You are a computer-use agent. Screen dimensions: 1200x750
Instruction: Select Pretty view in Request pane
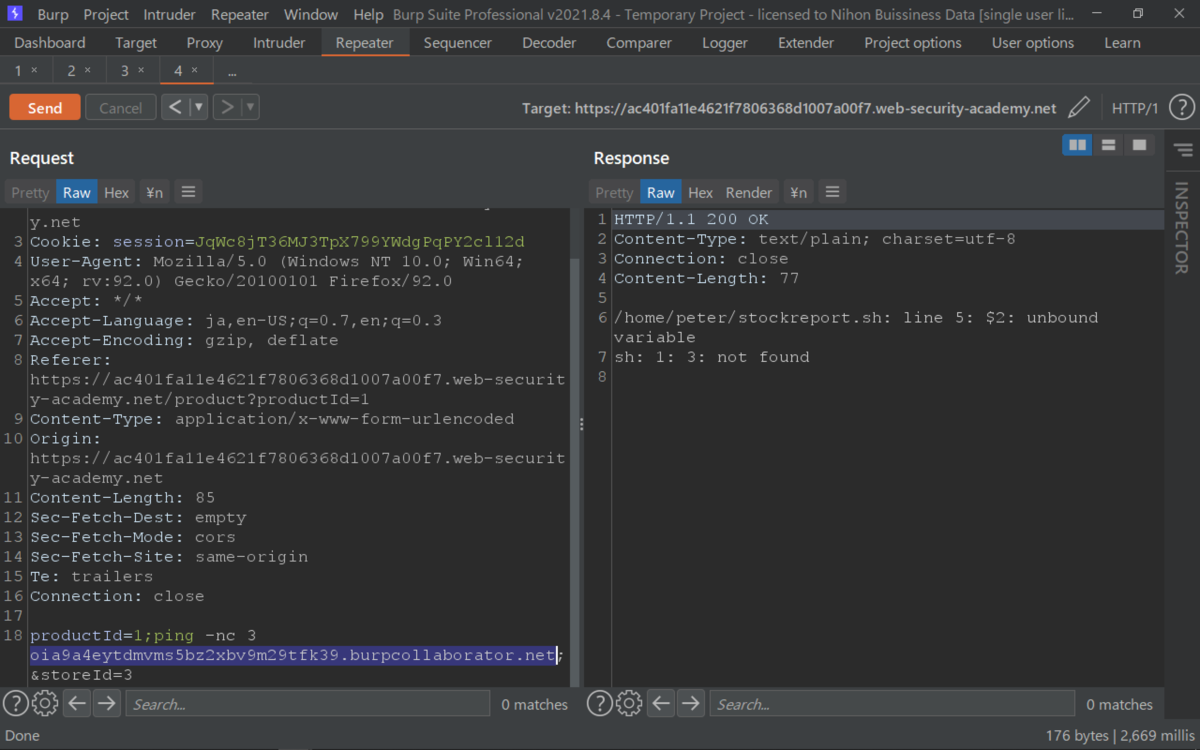pos(30,192)
